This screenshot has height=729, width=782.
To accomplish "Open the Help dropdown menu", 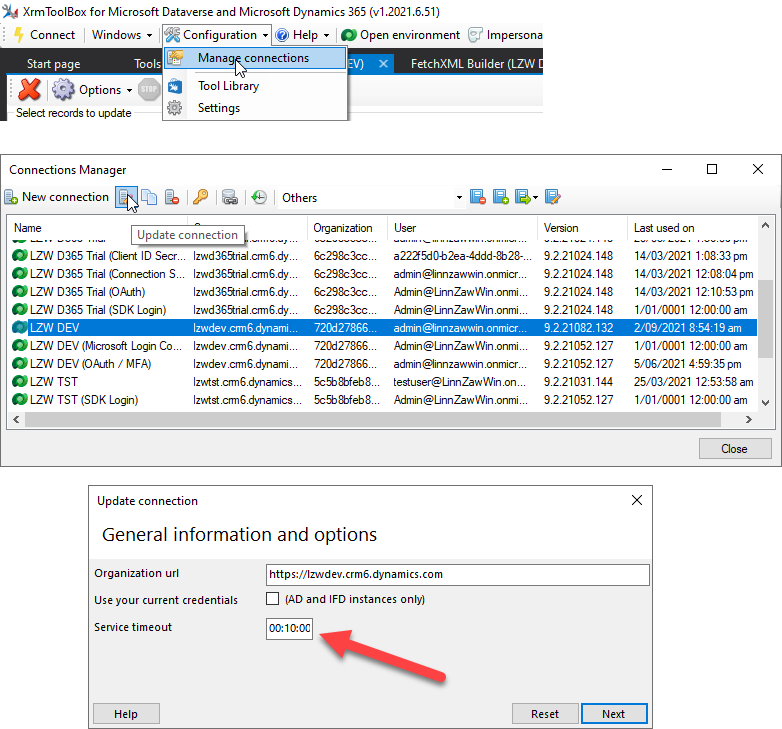I will coord(303,35).
